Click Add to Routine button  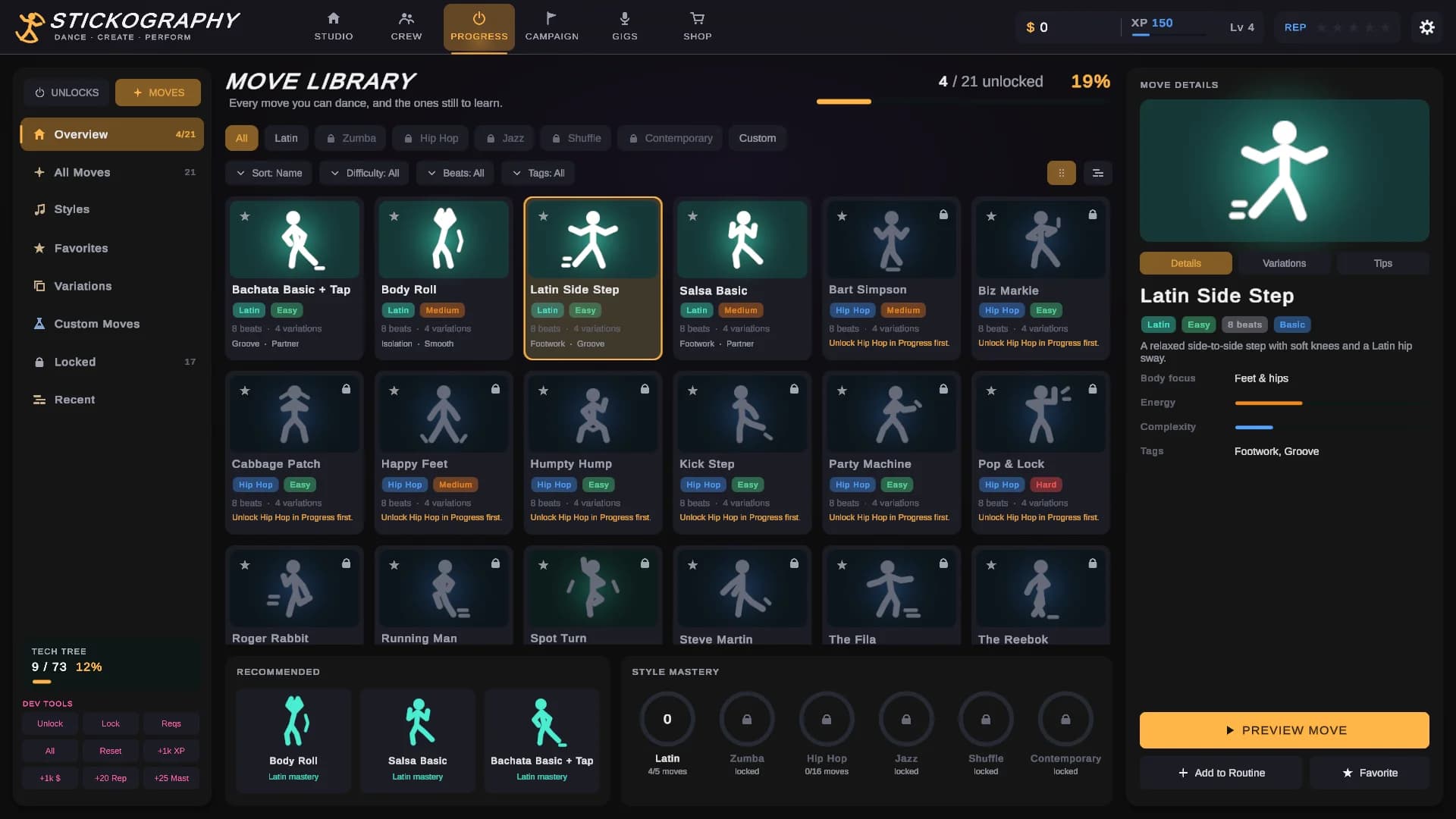coord(1221,773)
